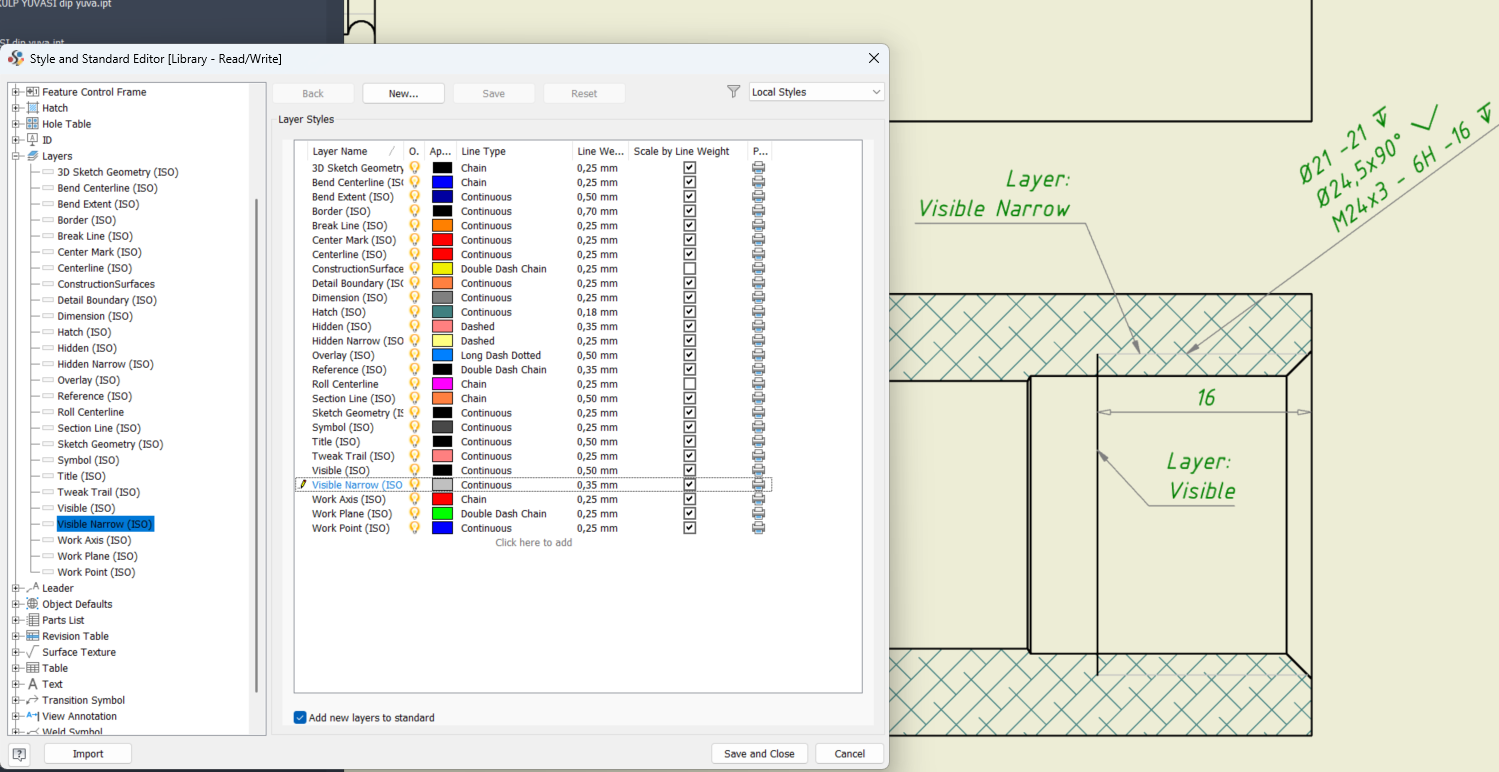
Task: Uncheck Scale by Line Weight for Hatch (ISO)
Action: click(x=689, y=312)
